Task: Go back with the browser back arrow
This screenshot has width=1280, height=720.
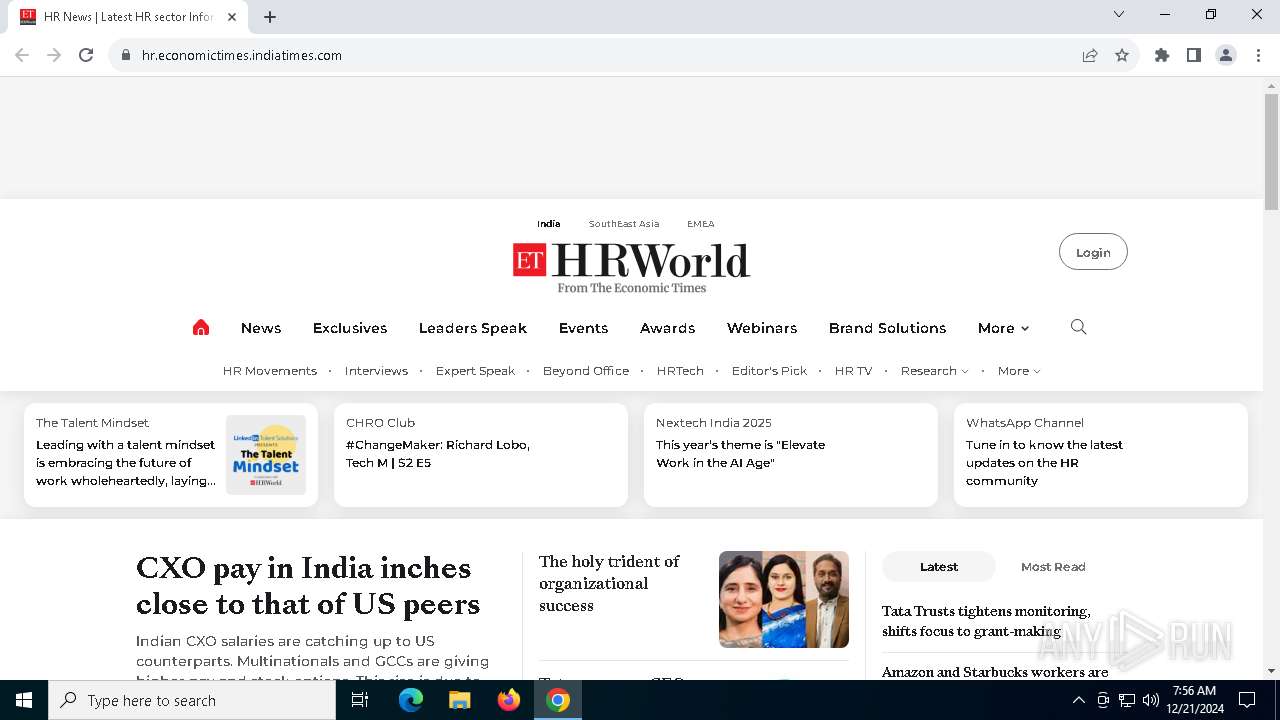Action: pyautogui.click(x=22, y=55)
